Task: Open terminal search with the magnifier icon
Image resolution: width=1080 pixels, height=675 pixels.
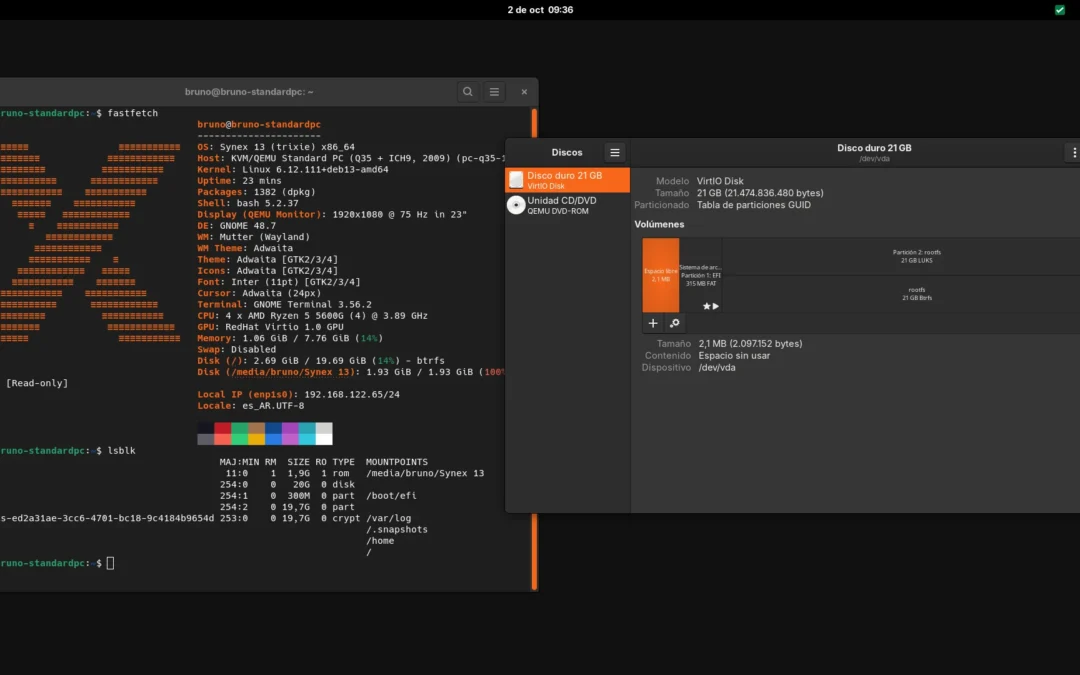Action: pos(468,92)
